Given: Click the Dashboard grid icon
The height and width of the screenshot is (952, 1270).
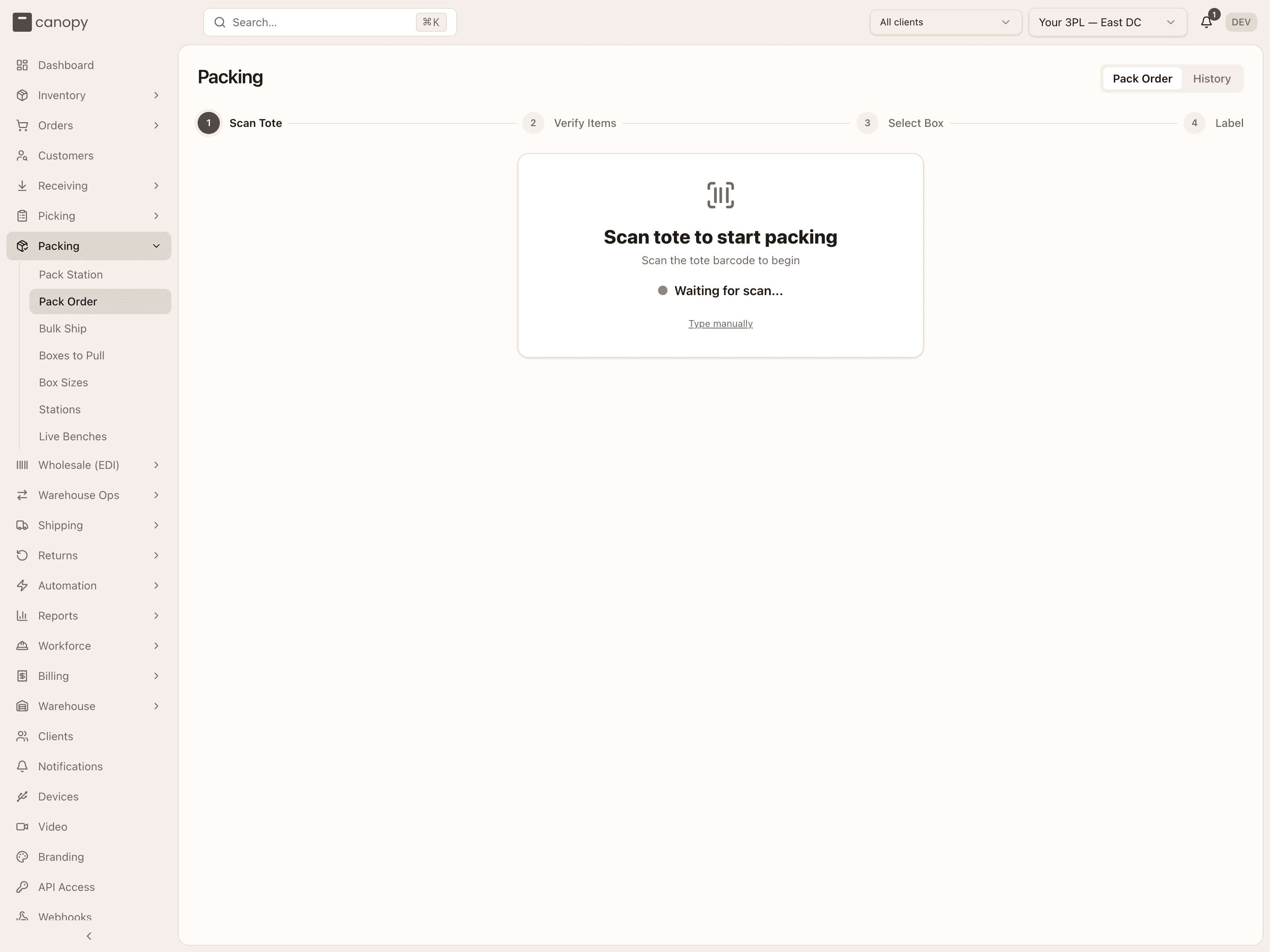Looking at the screenshot, I should click(x=22, y=65).
